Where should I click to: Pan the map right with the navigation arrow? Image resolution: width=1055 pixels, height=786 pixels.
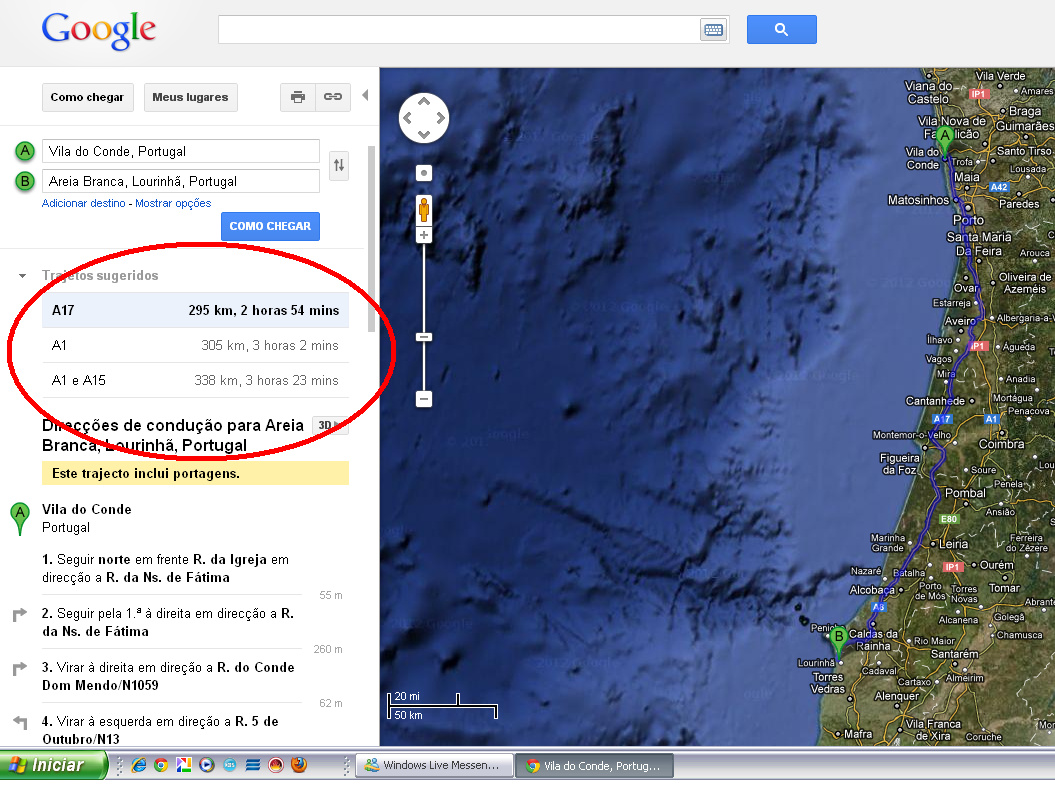click(x=441, y=118)
